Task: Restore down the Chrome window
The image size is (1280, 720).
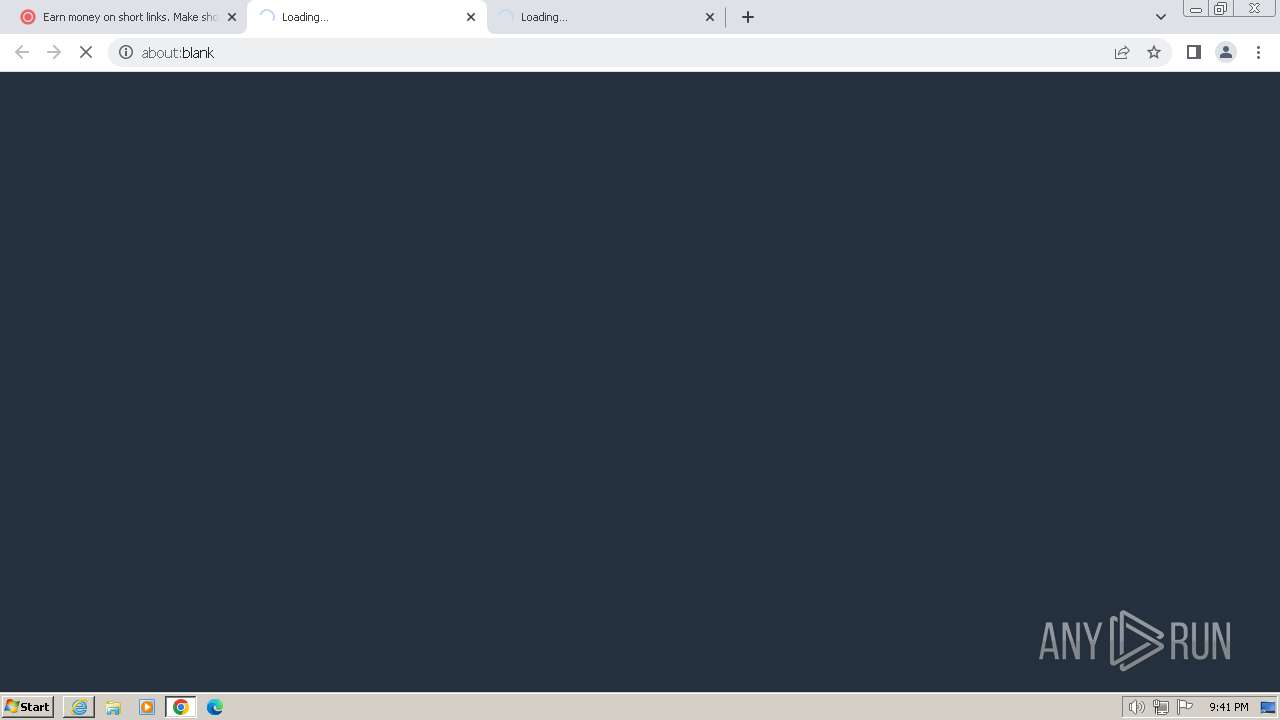Action: [x=1221, y=8]
